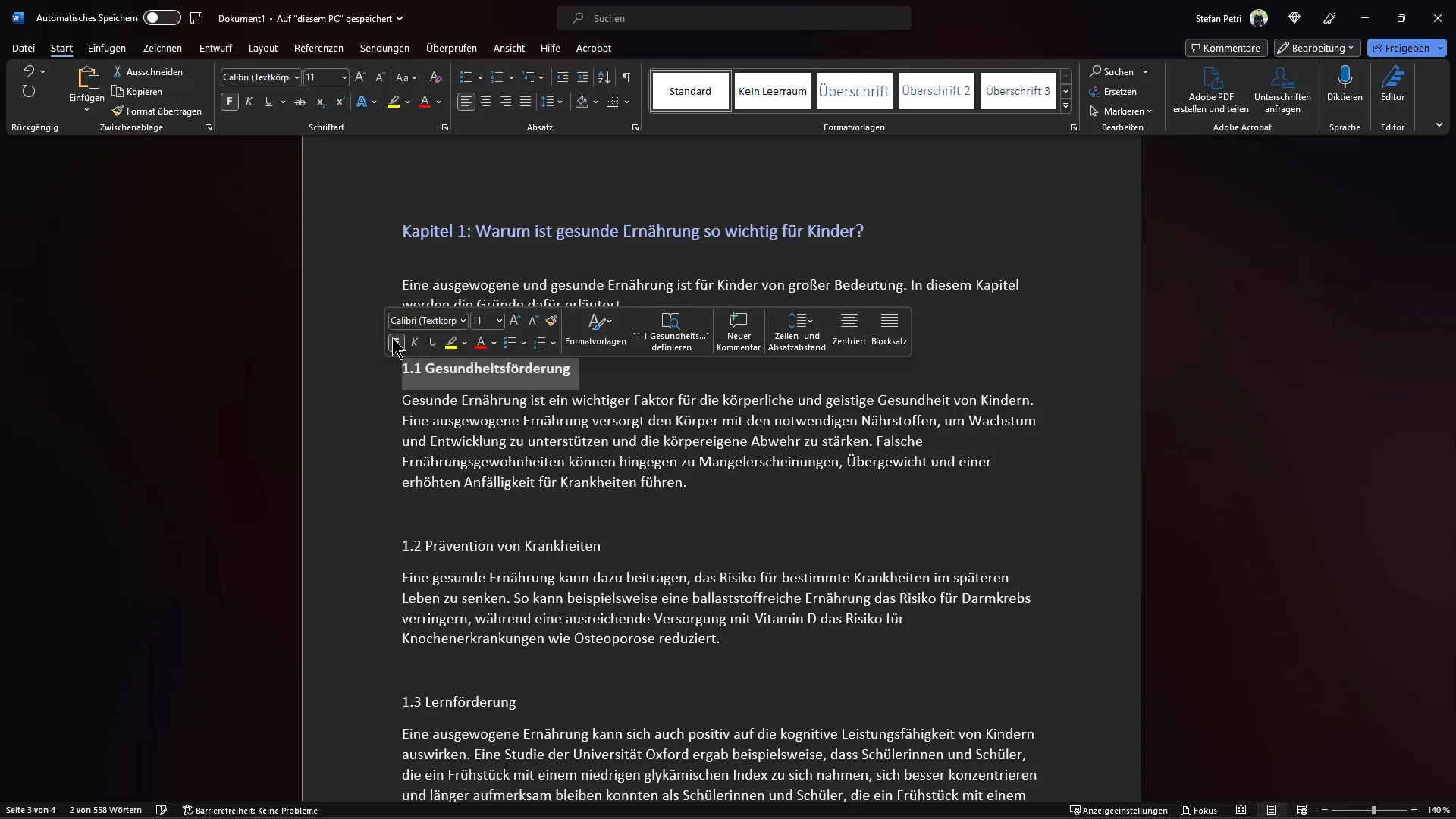Apply the Überschrift 2 style
The height and width of the screenshot is (819, 1456).
point(936,91)
